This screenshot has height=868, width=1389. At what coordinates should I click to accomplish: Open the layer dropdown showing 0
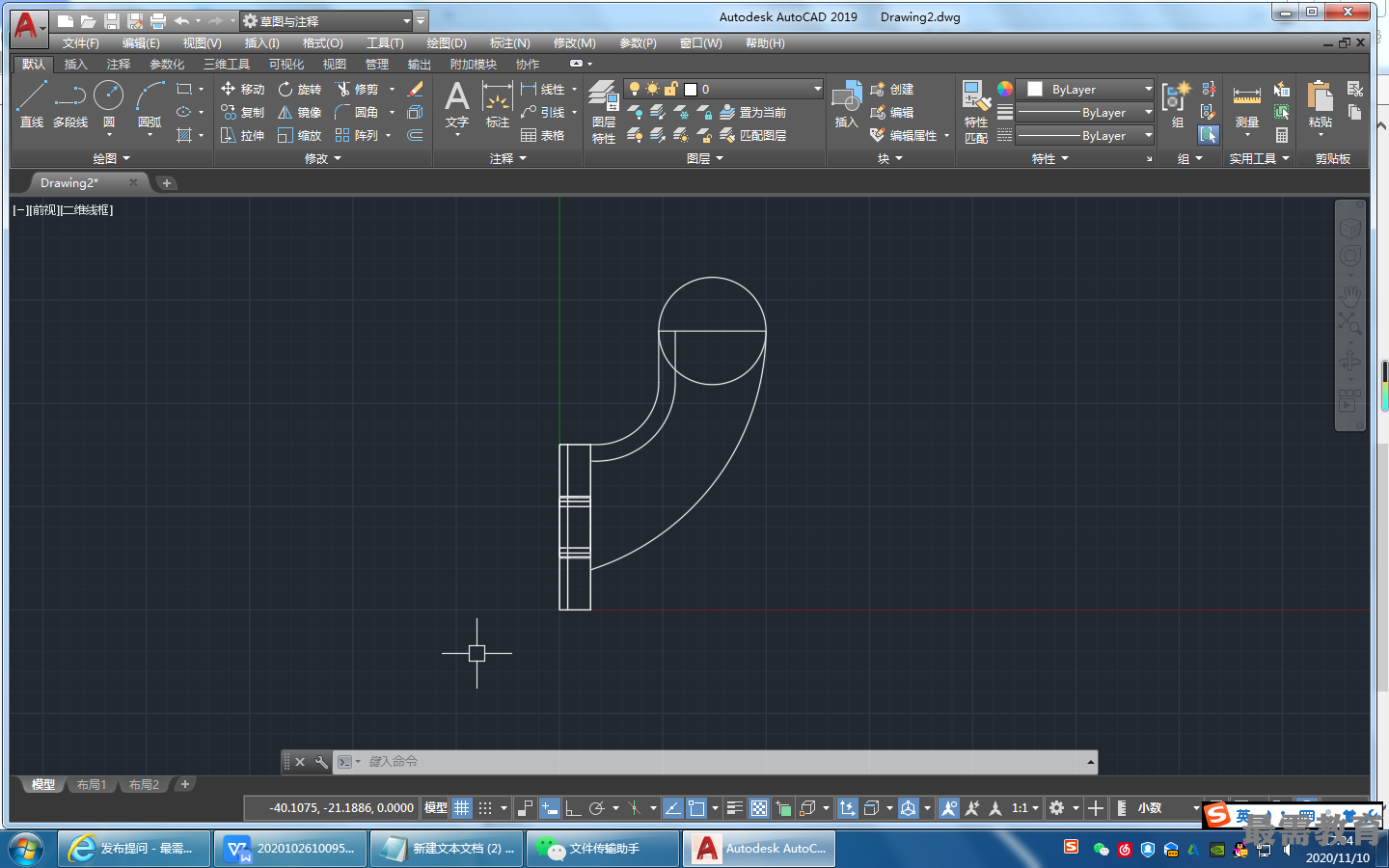coord(723,89)
